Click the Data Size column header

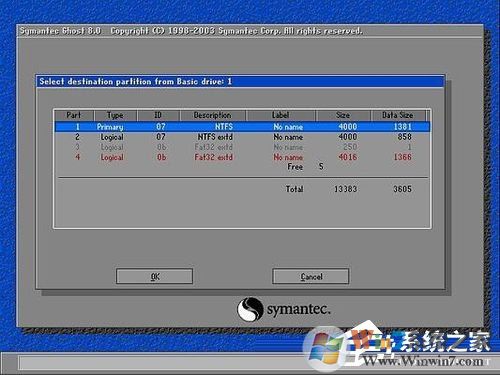pyautogui.click(x=398, y=115)
